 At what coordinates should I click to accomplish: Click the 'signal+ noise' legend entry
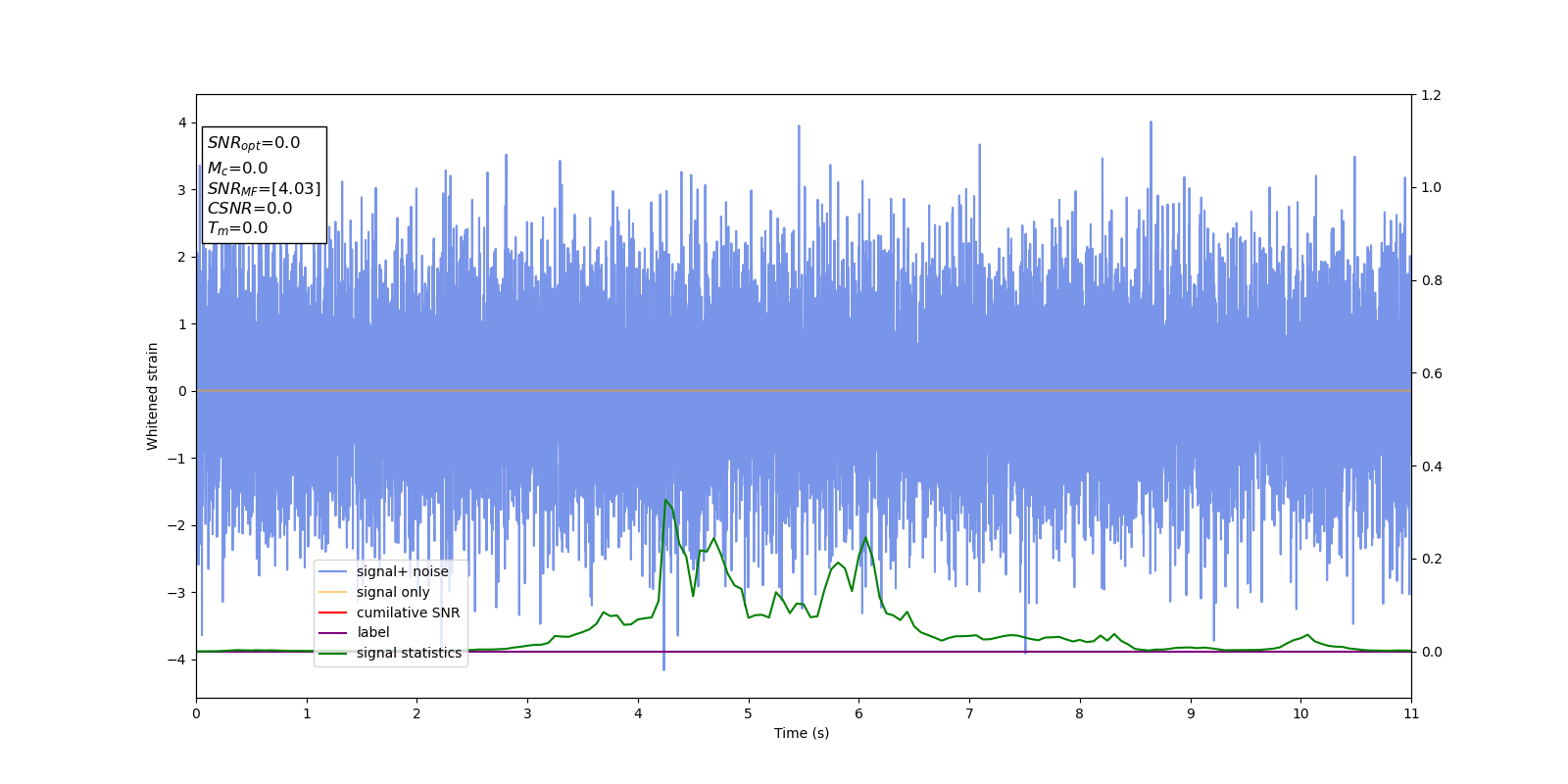tap(383, 571)
